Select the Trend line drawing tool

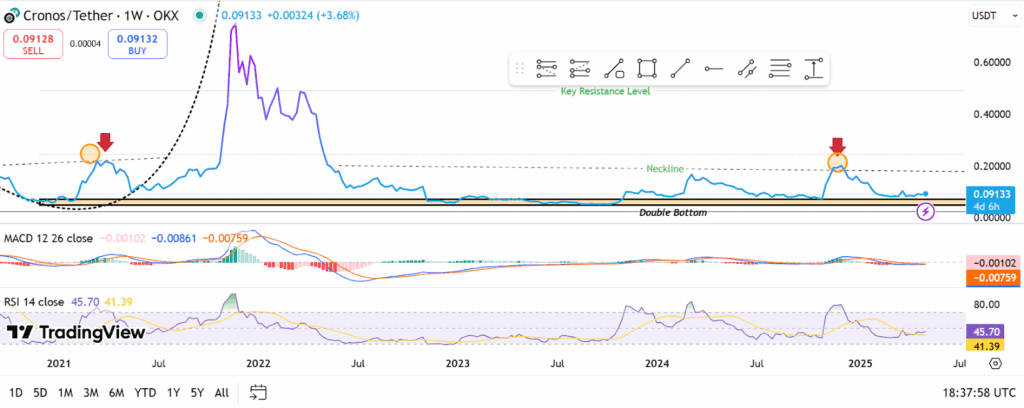click(x=680, y=69)
